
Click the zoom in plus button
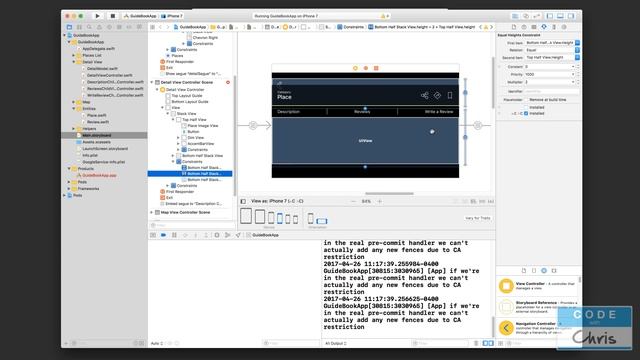pos(380,201)
